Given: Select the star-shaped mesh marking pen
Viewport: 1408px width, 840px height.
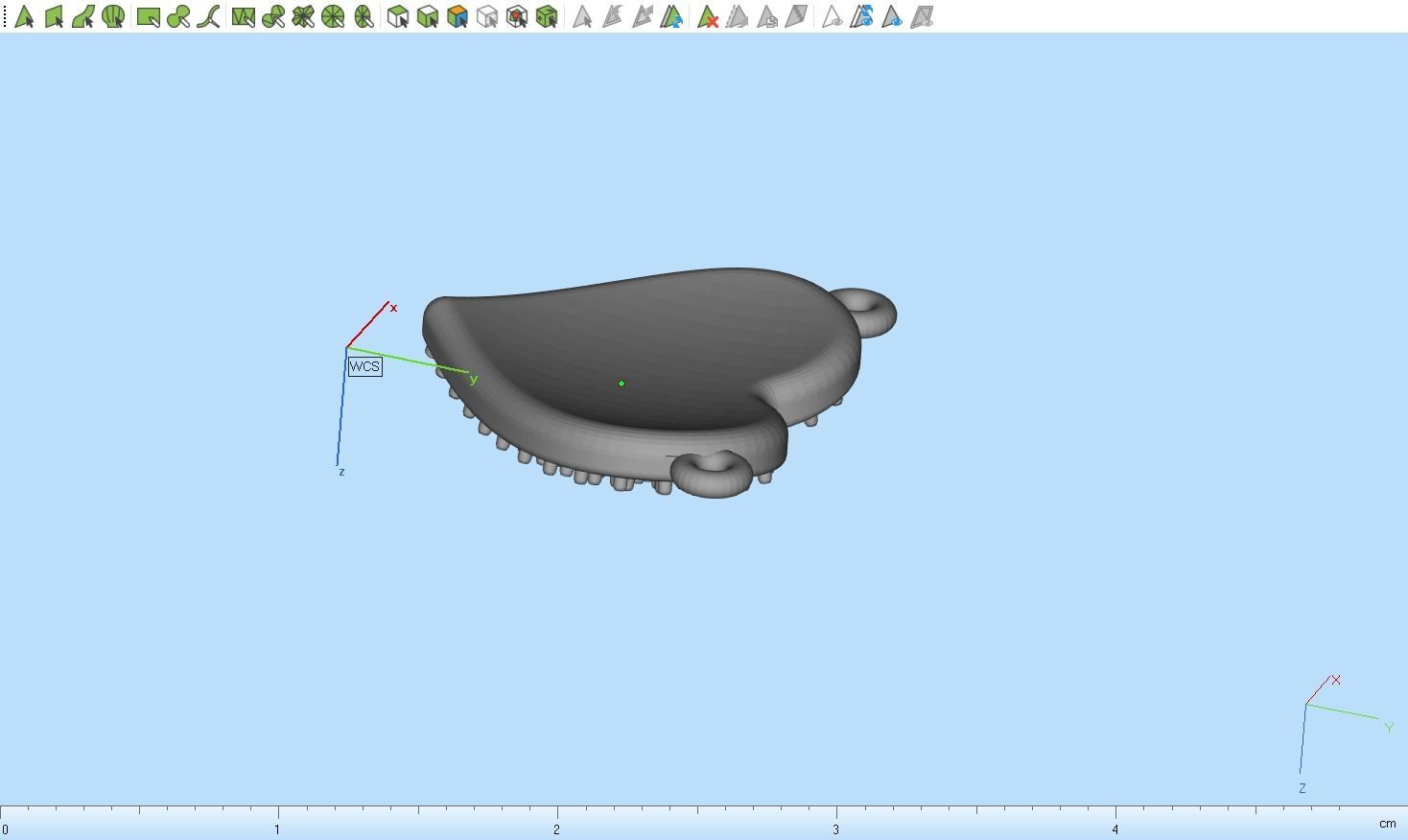Looking at the screenshot, I should (x=303, y=16).
